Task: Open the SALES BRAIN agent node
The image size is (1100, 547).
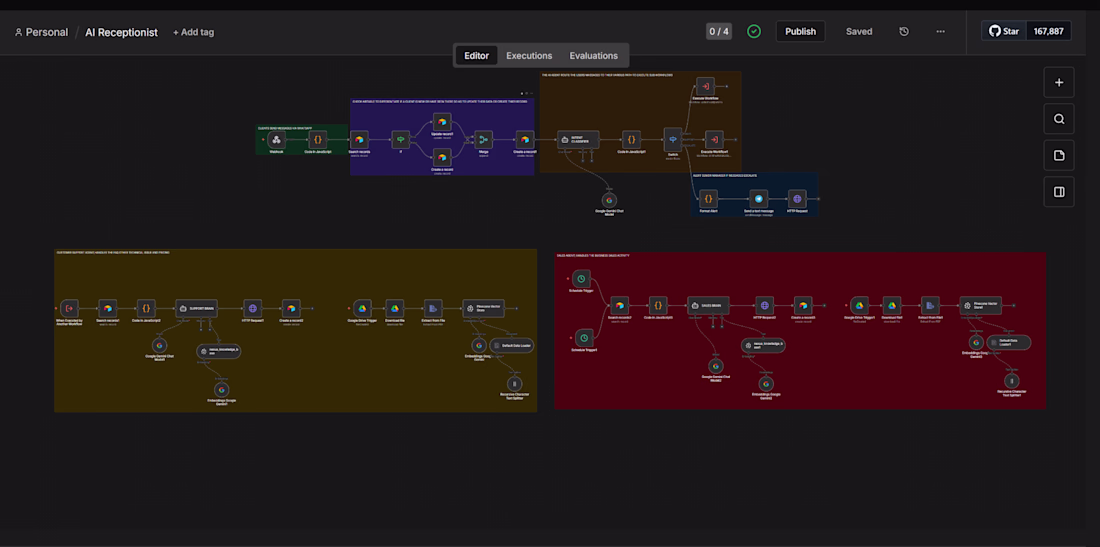Action: tap(708, 305)
